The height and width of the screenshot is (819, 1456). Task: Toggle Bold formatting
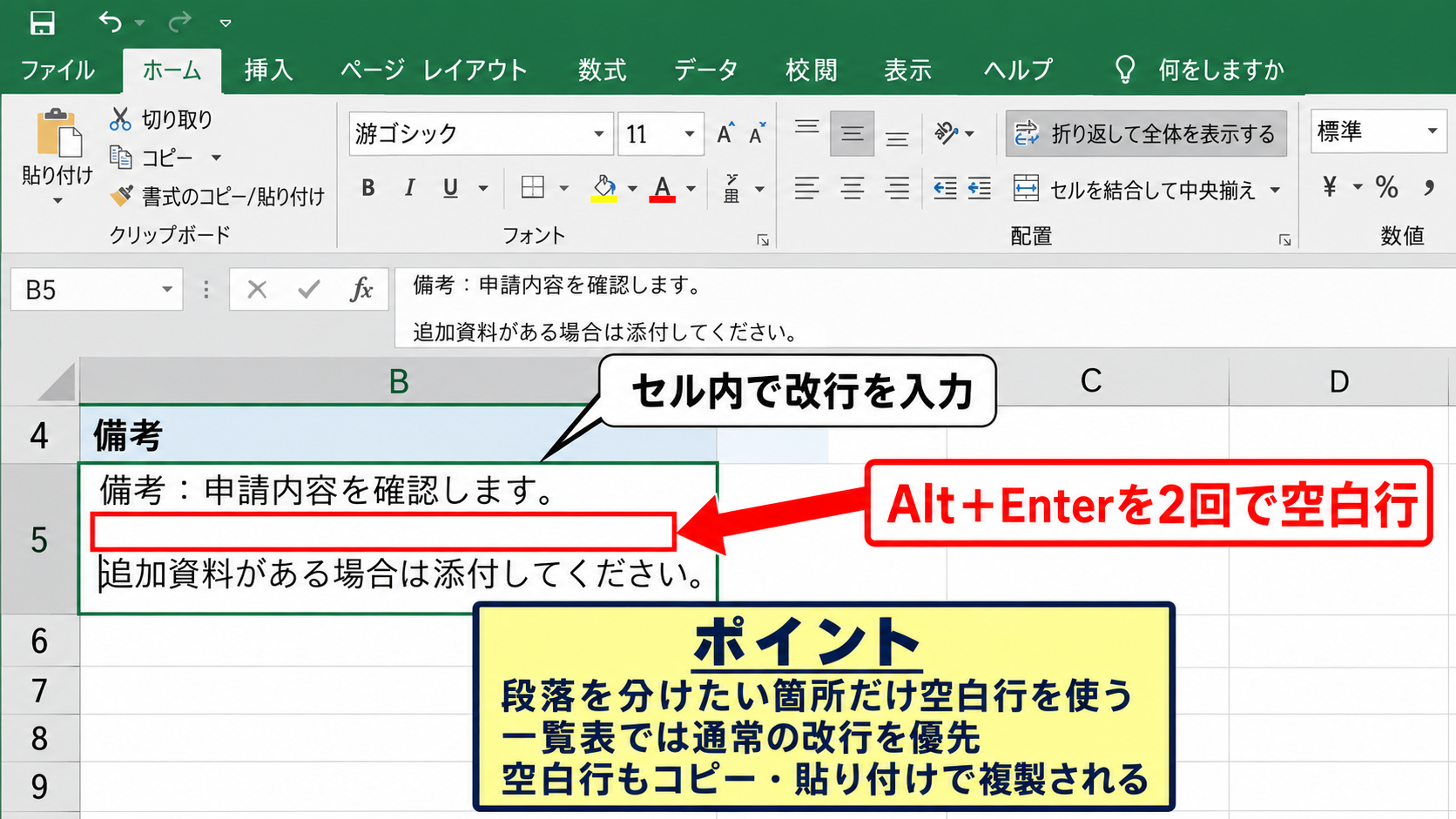(x=368, y=188)
